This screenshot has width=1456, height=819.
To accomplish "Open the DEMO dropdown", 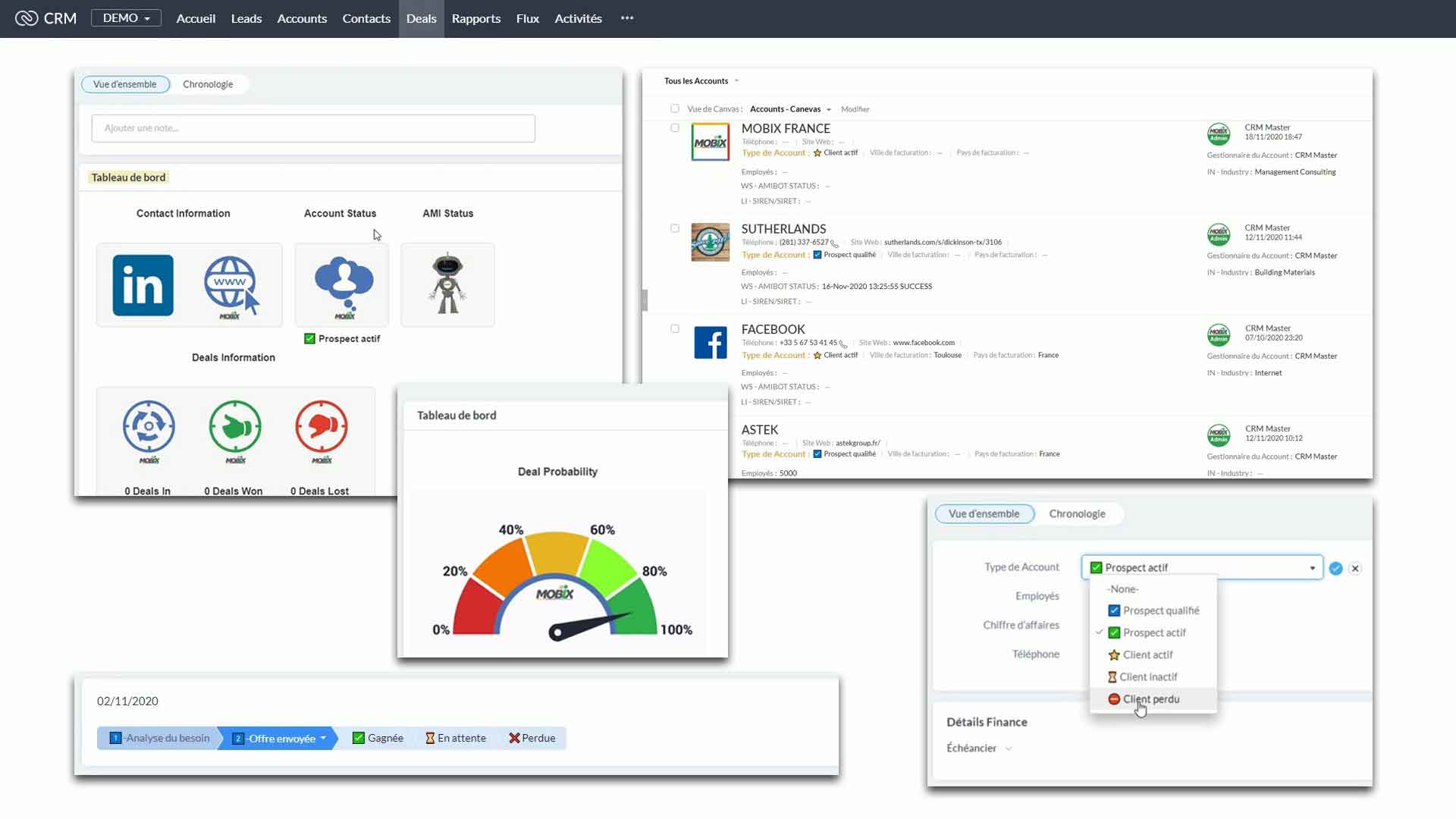I will point(126,18).
